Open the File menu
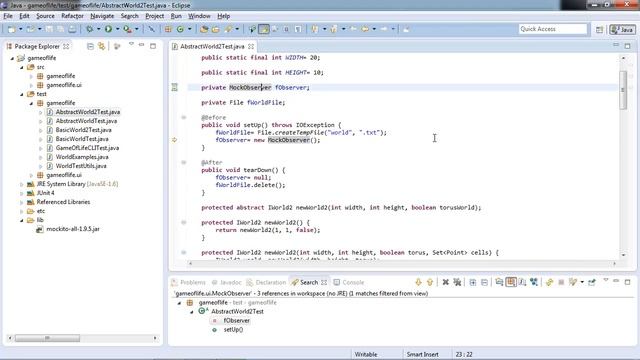Image resolution: width=640 pixels, height=360 pixels. click(x=8, y=16)
